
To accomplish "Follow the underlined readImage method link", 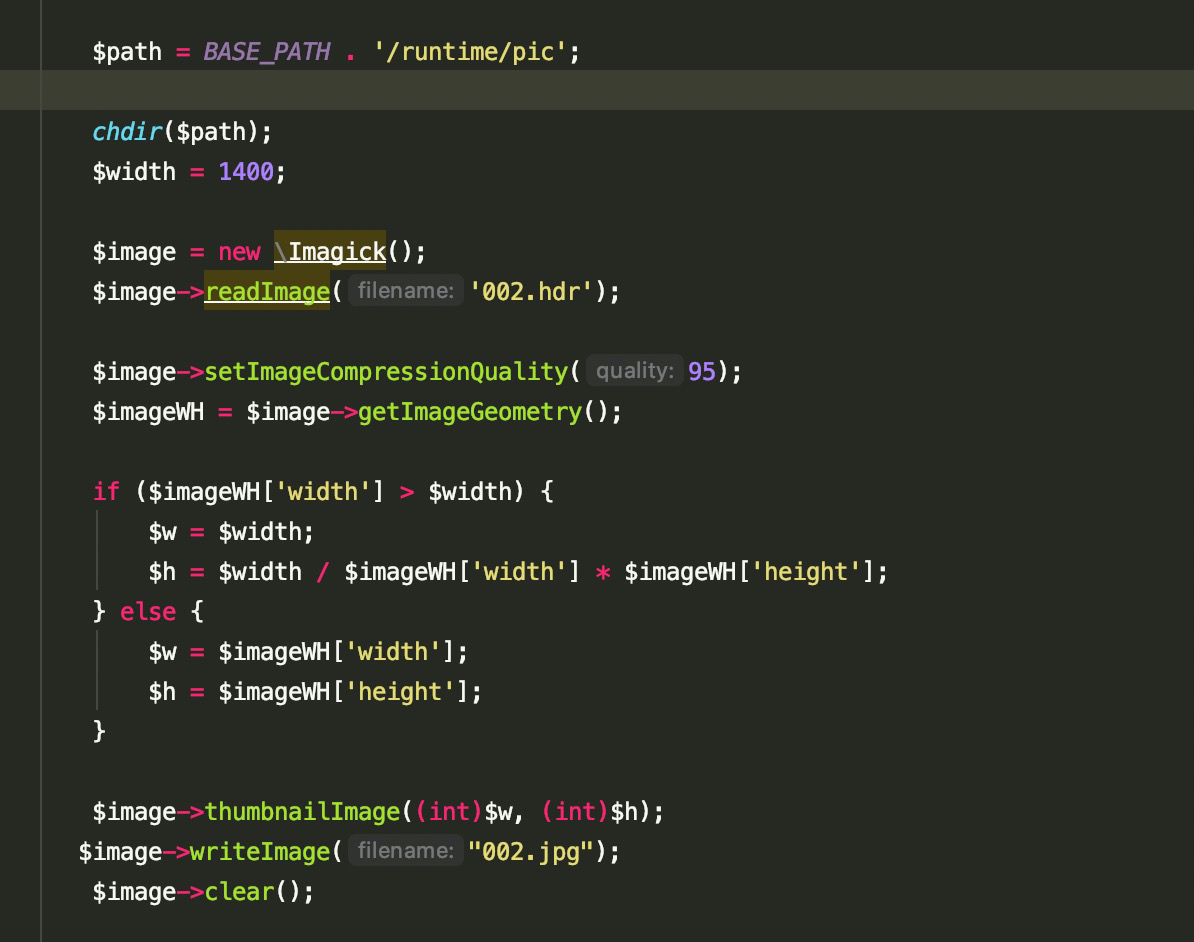I will 267,291.
